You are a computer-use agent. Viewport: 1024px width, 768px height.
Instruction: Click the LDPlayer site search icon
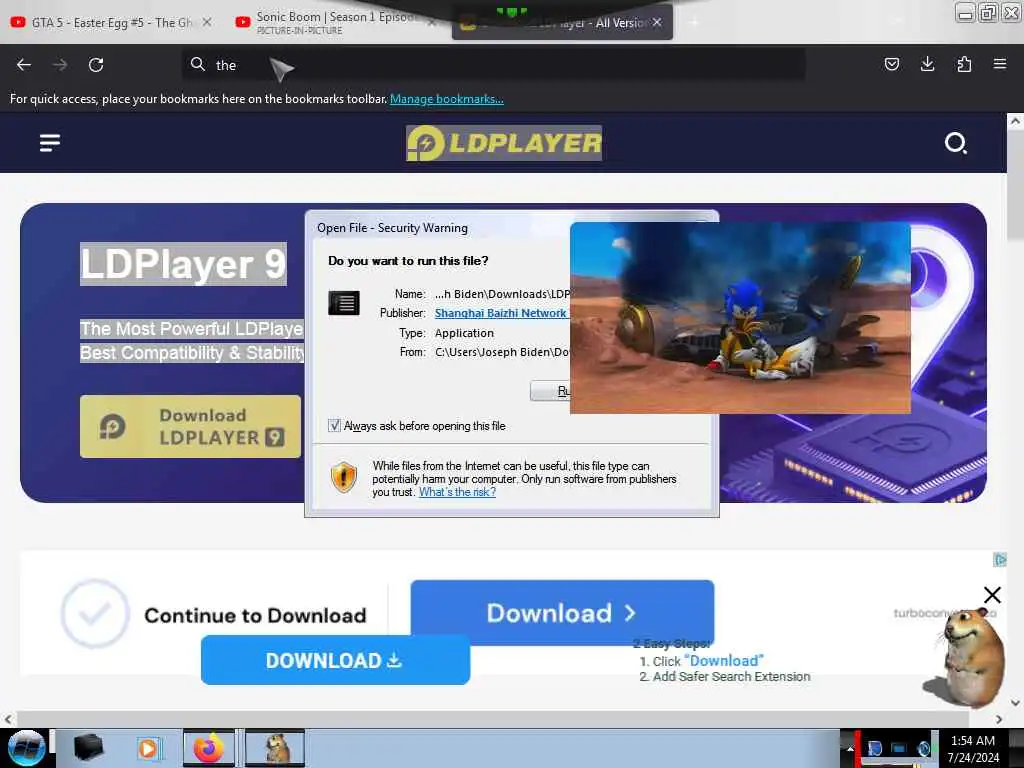[x=955, y=143]
